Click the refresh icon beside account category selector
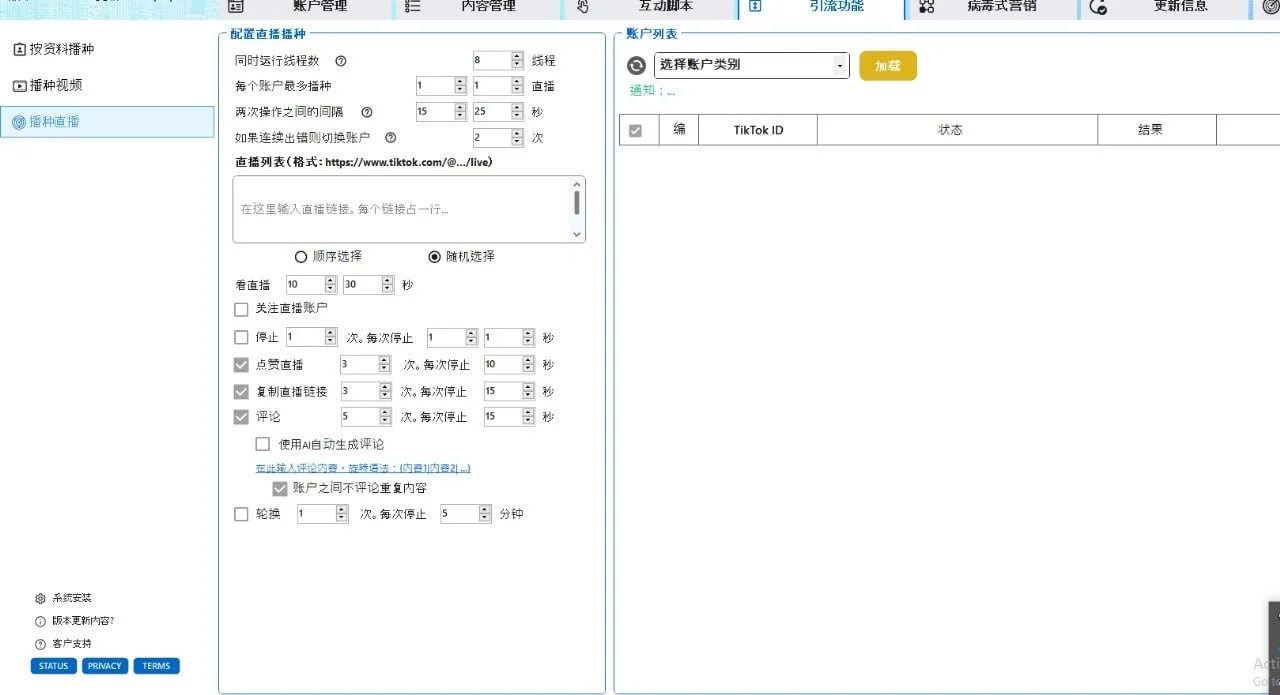The height and width of the screenshot is (695, 1280). (x=634, y=66)
